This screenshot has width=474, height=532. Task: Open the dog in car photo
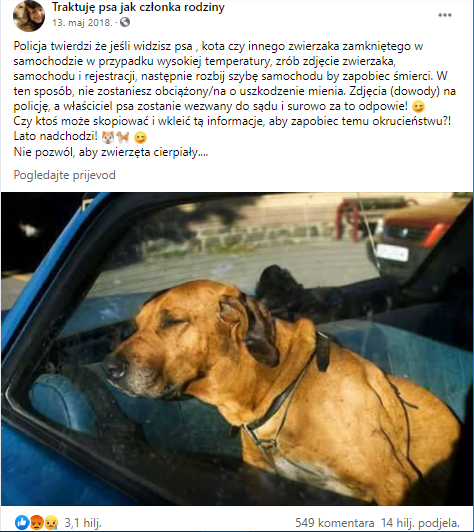pos(237,349)
